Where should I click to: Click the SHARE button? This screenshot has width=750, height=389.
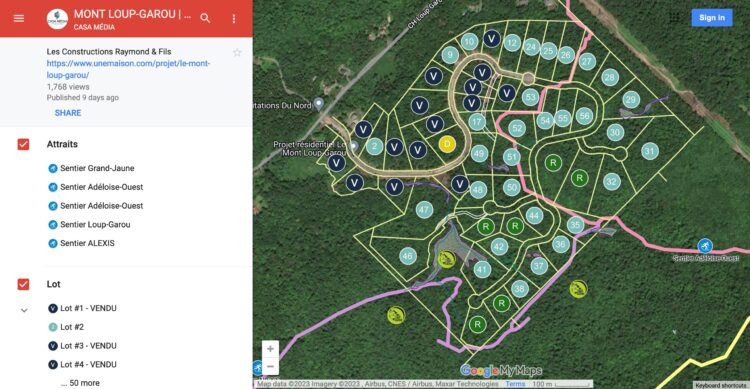68,113
